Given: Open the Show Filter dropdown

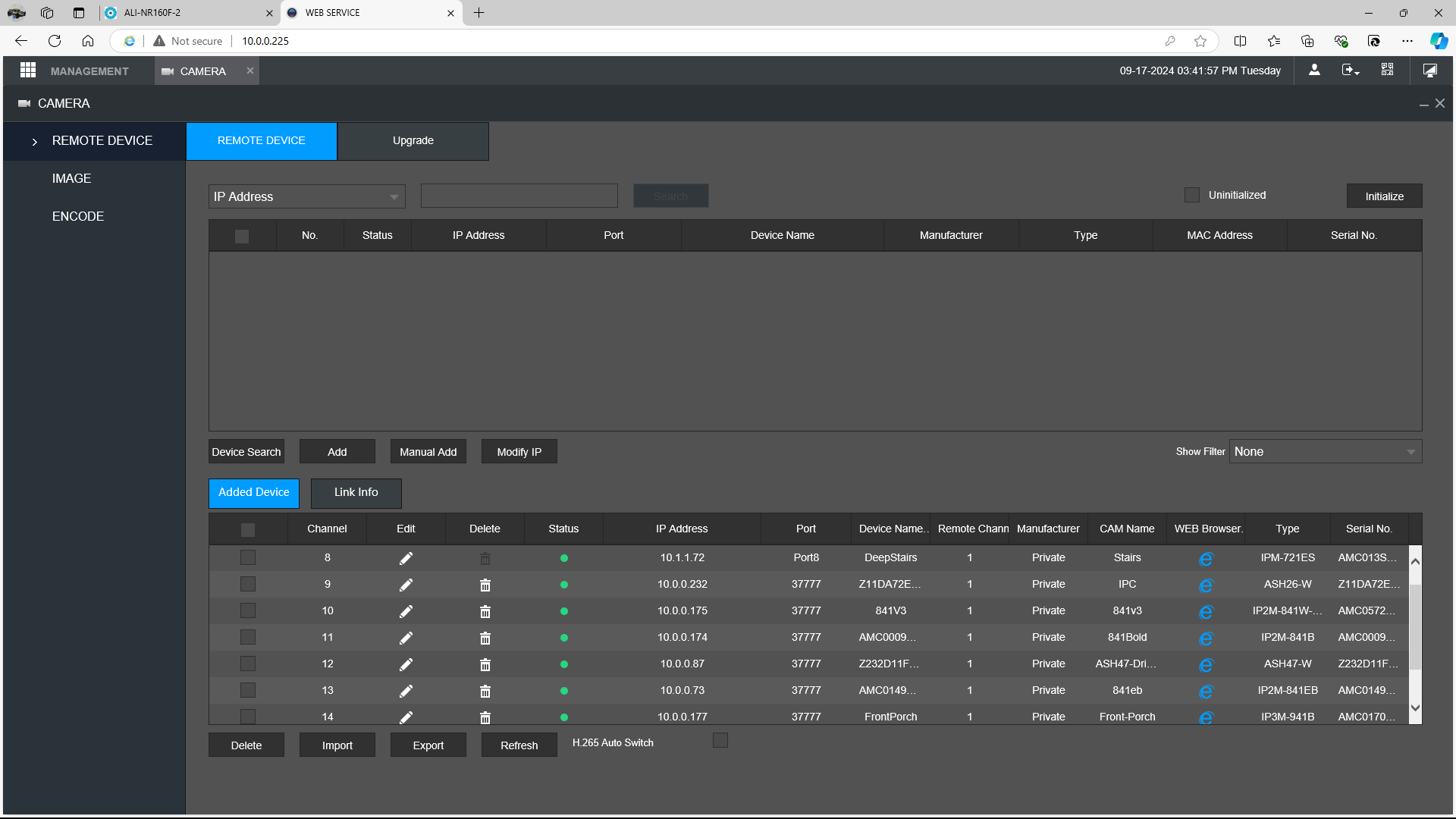Looking at the screenshot, I should click(x=1325, y=451).
